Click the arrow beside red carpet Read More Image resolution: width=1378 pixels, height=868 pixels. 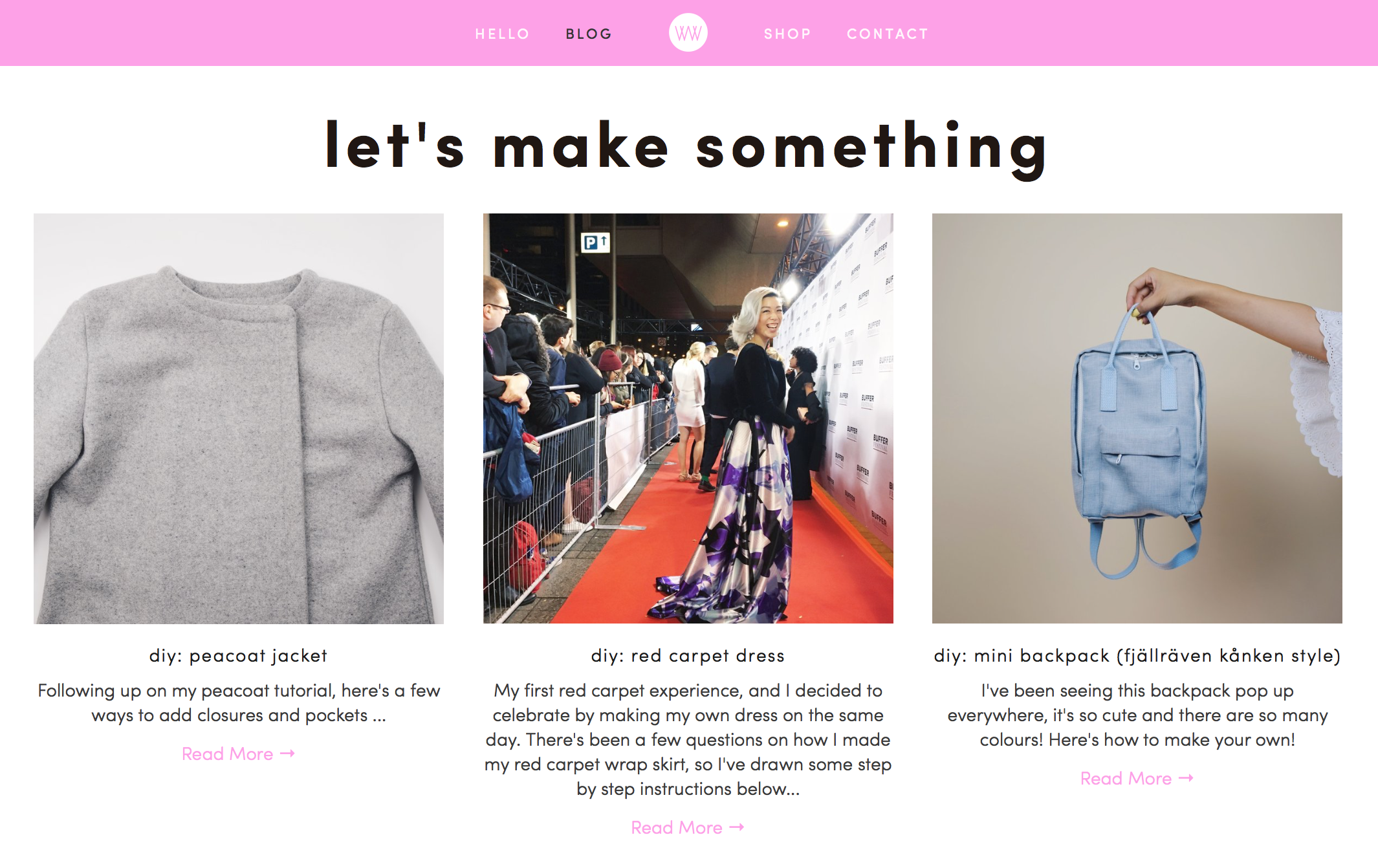pos(737,827)
